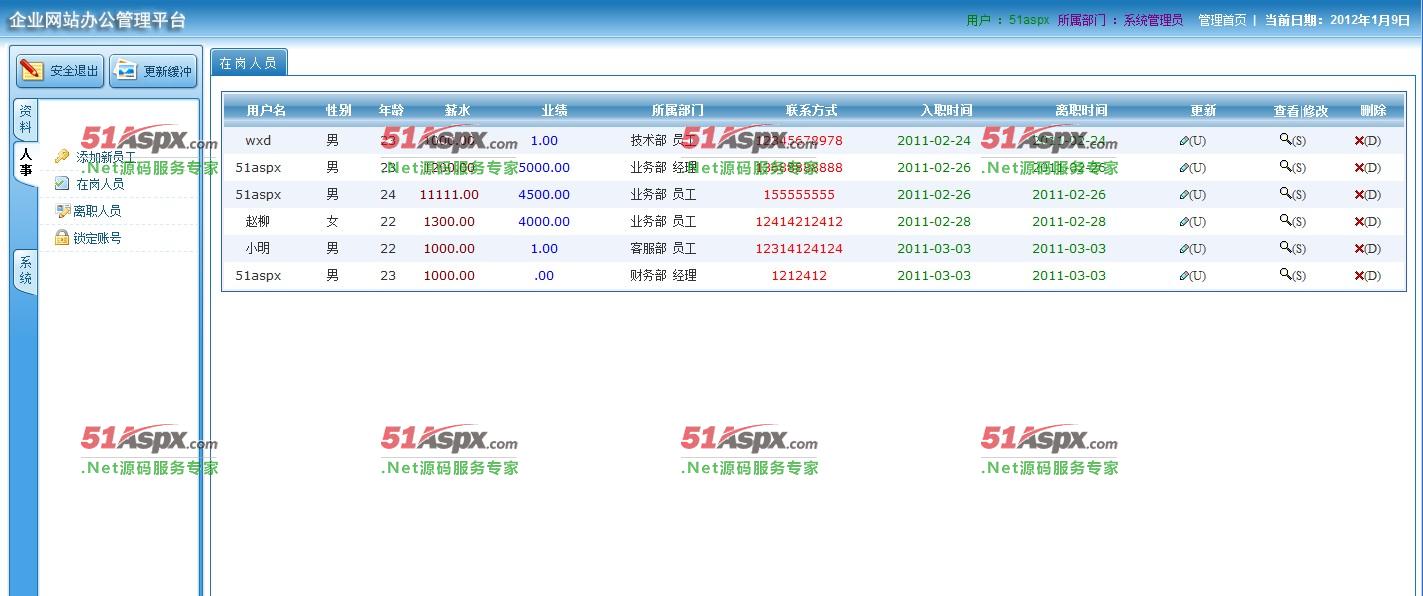
Task: Click the 所属部门 column header
Action: pos(677,111)
